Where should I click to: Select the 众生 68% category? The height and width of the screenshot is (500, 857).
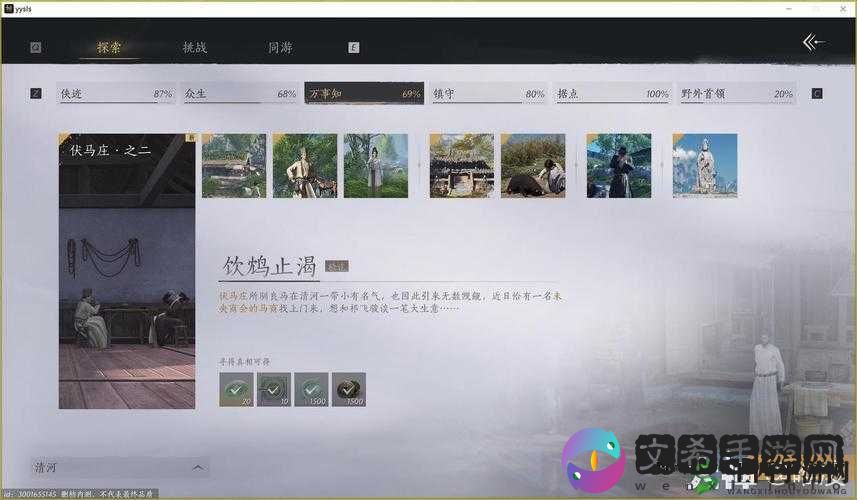[x=240, y=93]
